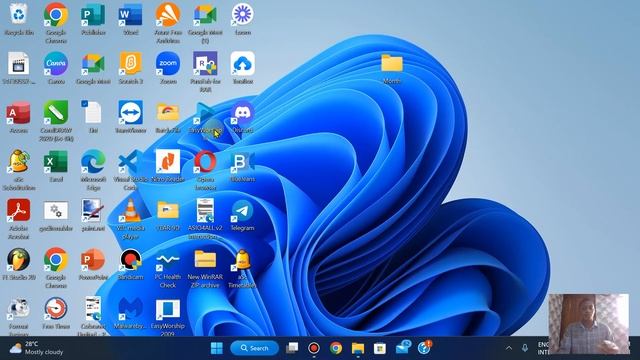Viewport: 640px width, 360px height.
Task: Open the ASIO4ALL v2 instruction shortcut
Action: 205,219
